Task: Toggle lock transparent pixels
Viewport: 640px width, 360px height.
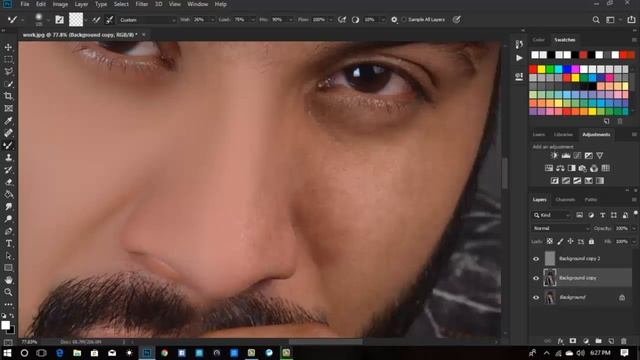Action: (550, 242)
